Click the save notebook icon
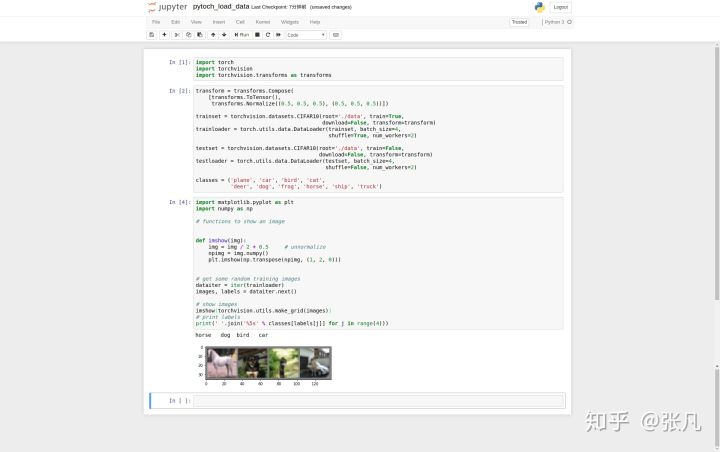This screenshot has height=452, width=720. (x=152, y=35)
